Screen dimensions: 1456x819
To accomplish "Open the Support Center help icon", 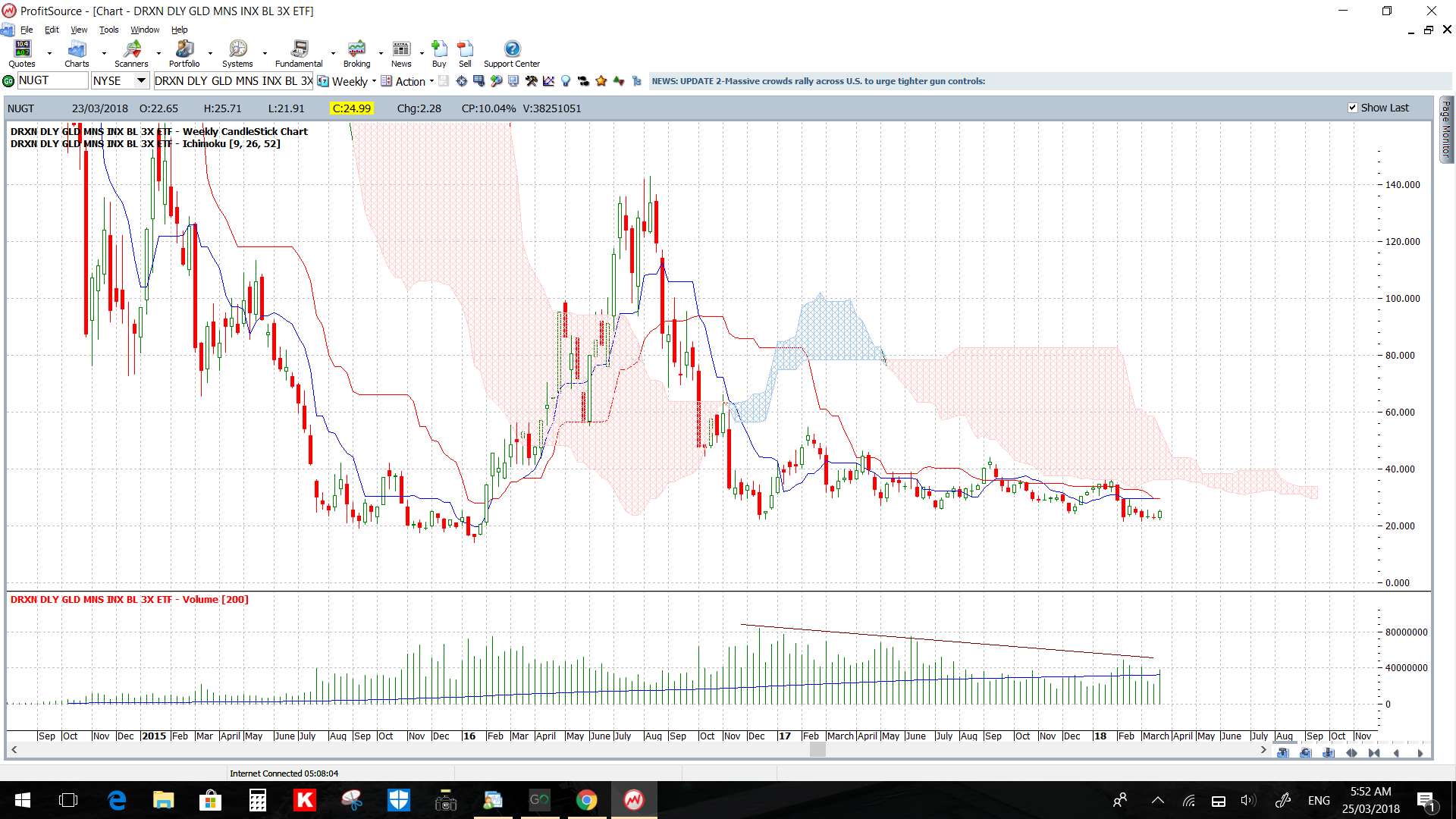I will [x=512, y=54].
